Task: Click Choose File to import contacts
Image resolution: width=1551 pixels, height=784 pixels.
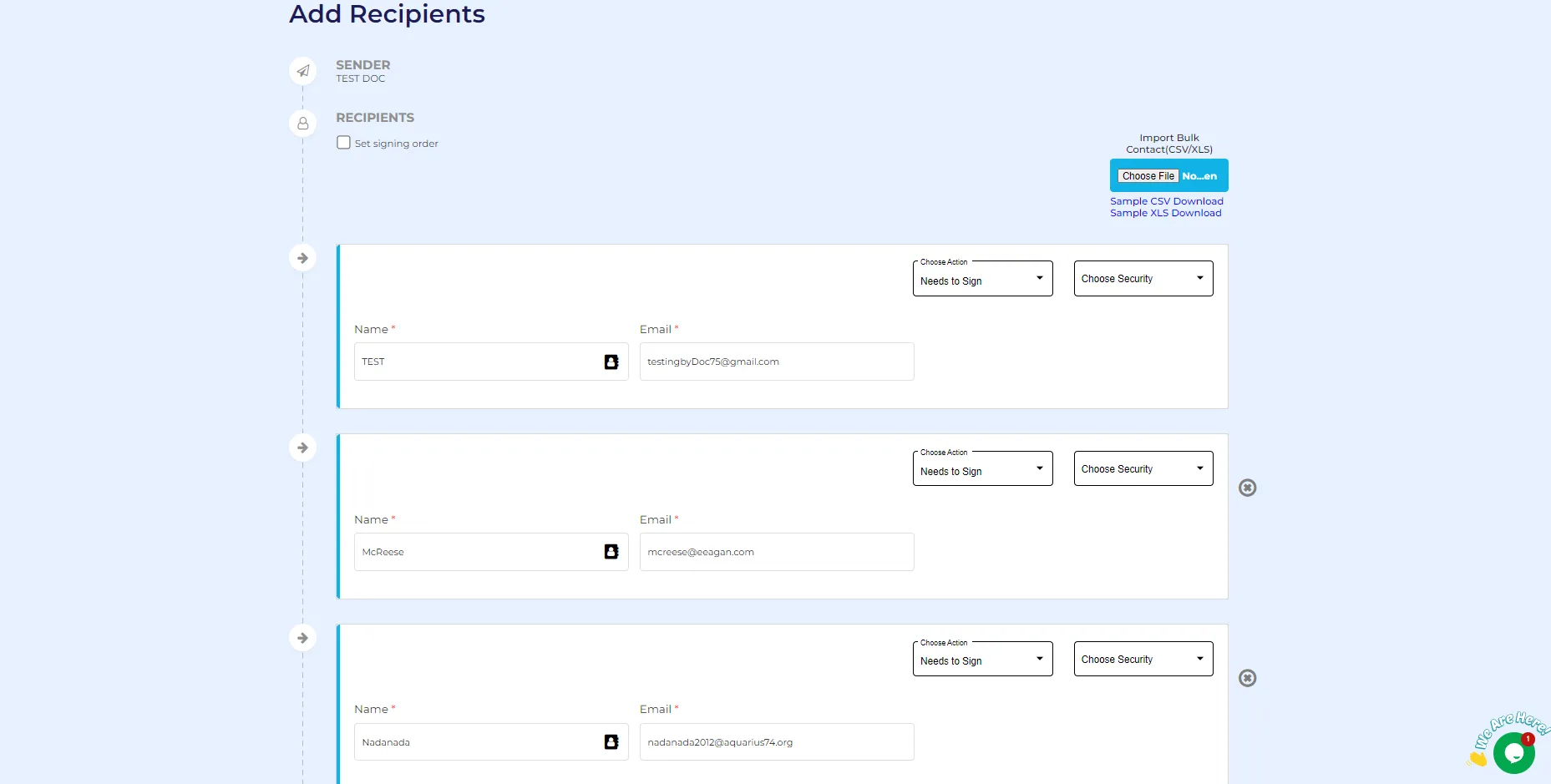Action: [x=1148, y=176]
